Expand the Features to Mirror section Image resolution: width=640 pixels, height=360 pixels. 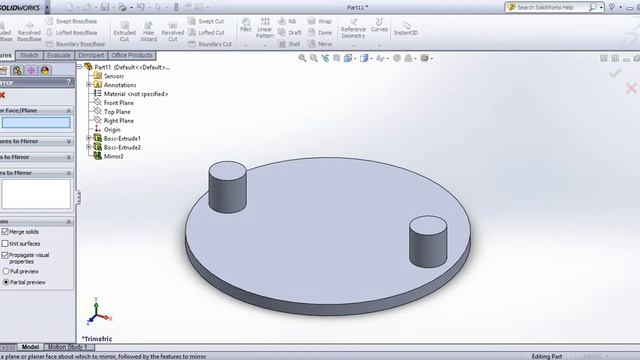[69, 141]
